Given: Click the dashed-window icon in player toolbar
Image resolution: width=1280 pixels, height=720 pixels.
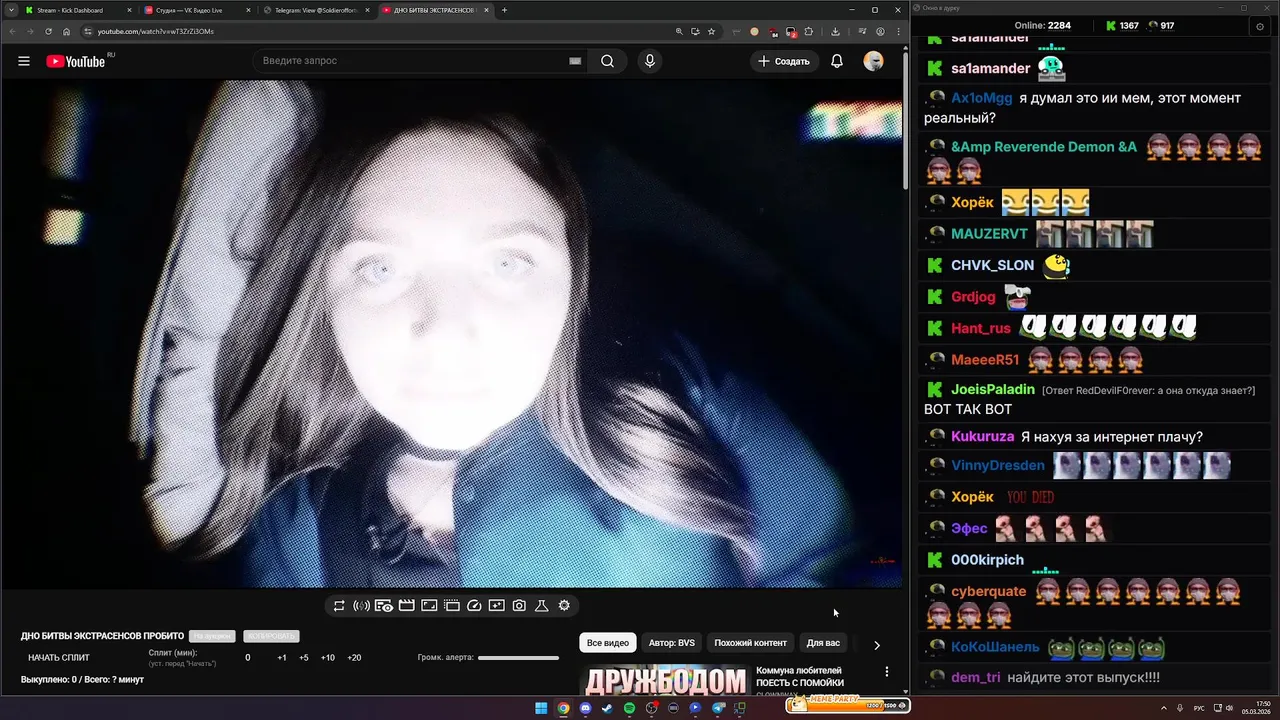Looking at the screenshot, I should (452, 606).
